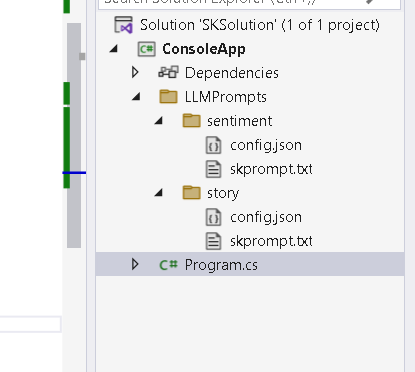Collapse the sentiment folder
The width and height of the screenshot is (415, 372).
point(159,121)
